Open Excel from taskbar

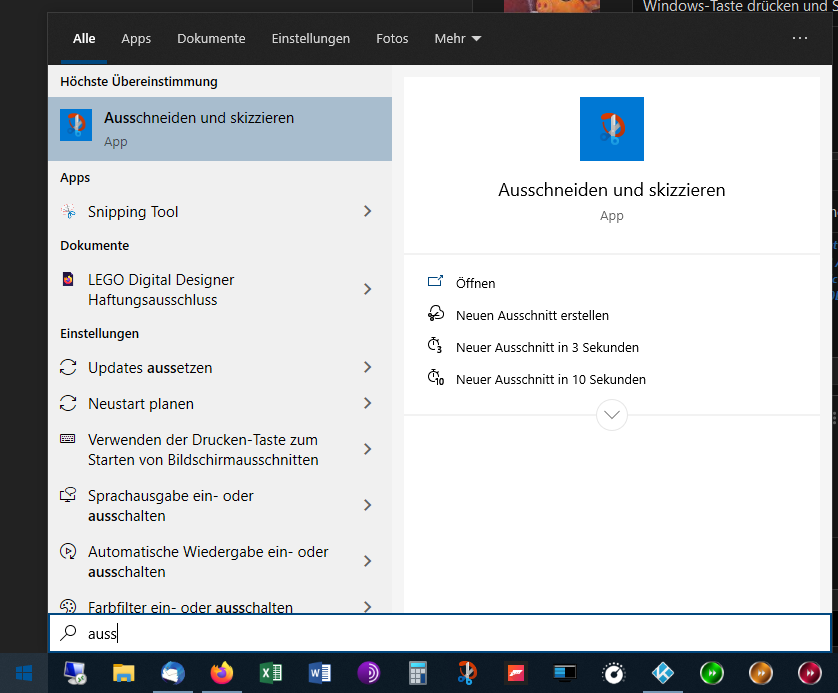coord(271,673)
